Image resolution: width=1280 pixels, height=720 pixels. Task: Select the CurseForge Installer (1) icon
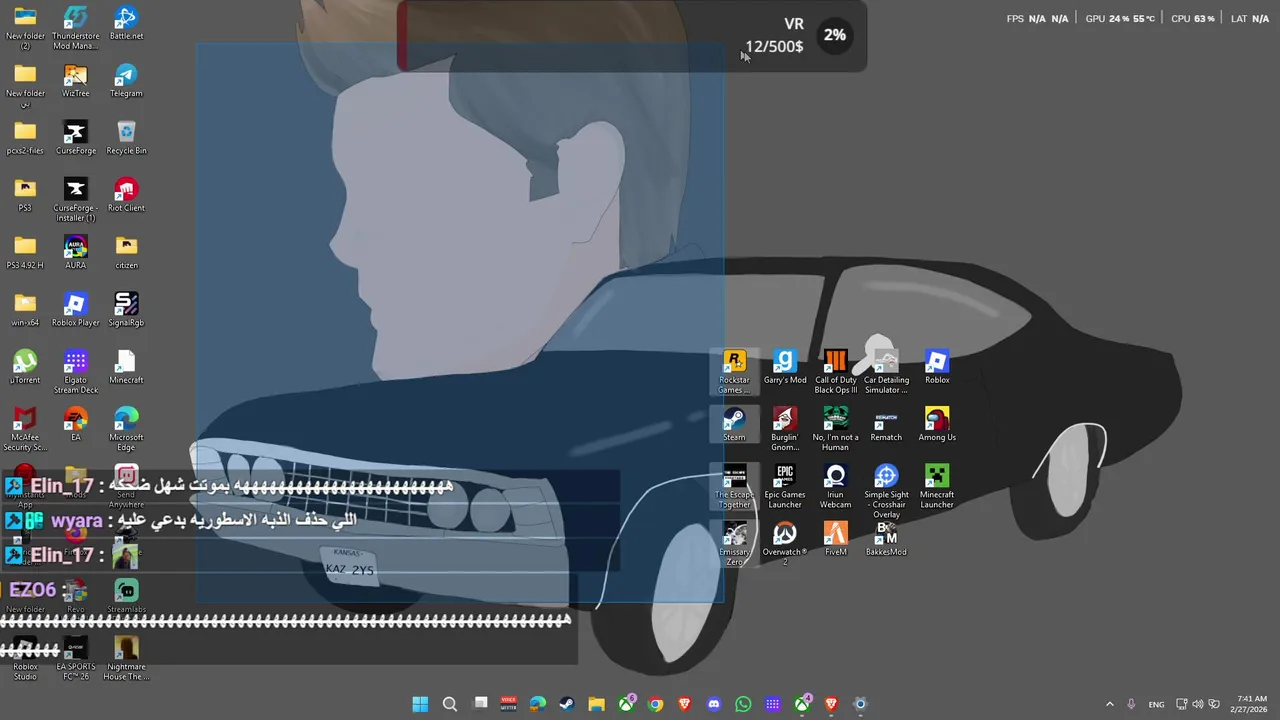(x=75, y=200)
